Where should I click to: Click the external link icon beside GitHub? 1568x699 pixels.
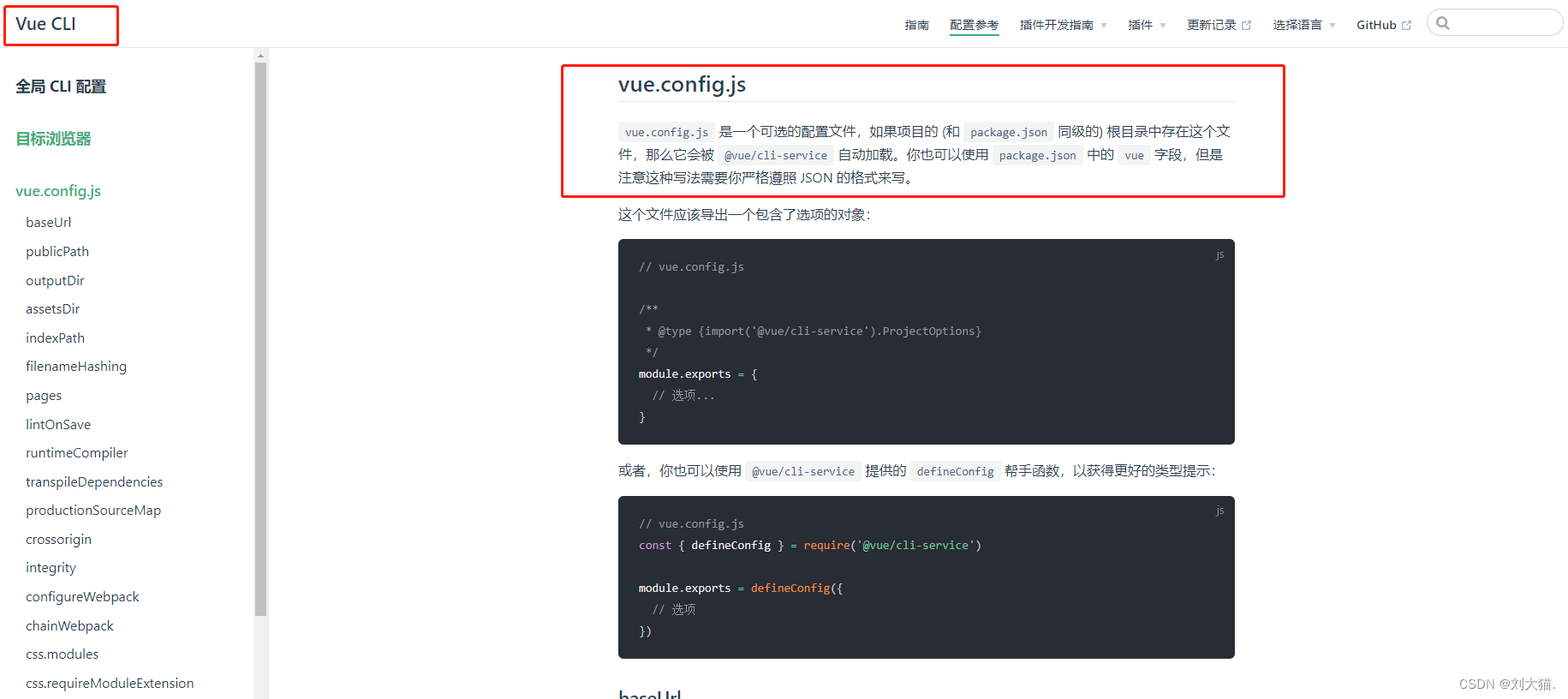point(1406,26)
